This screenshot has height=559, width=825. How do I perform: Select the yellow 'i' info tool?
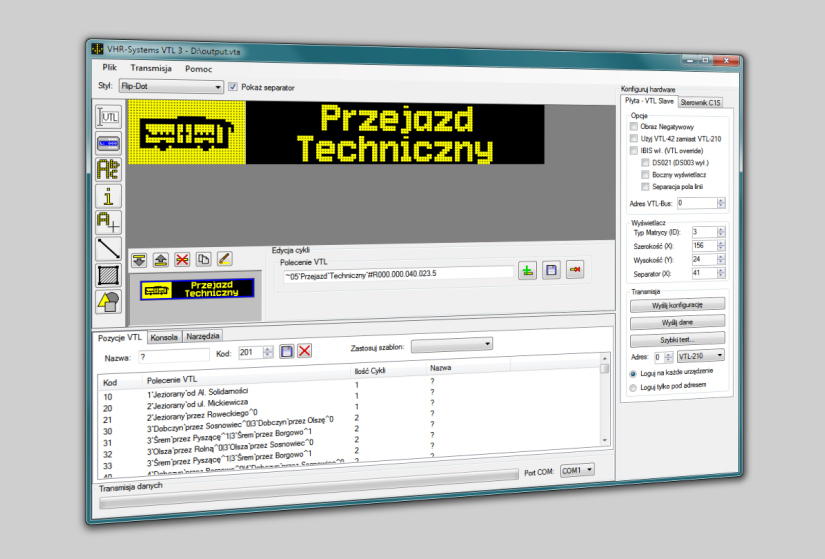pyautogui.click(x=109, y=196)
